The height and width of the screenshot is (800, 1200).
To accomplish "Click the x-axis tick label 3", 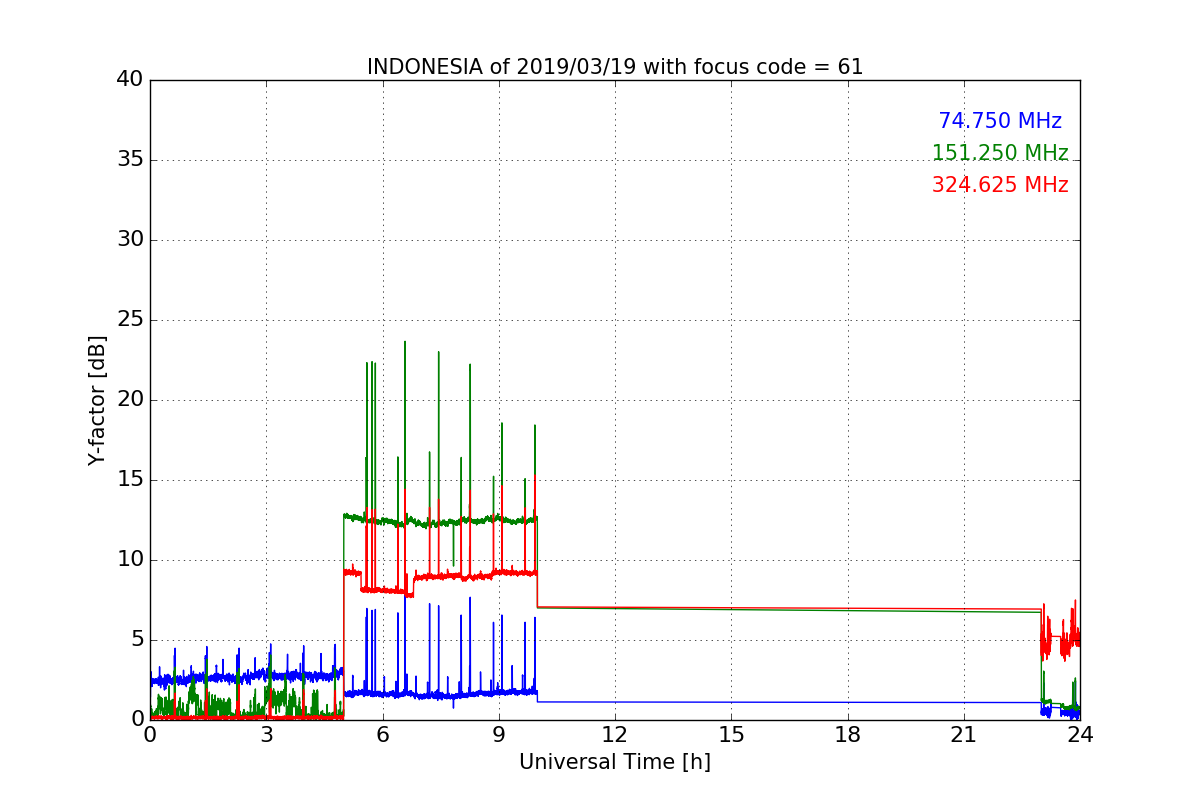I will [266, 735].
